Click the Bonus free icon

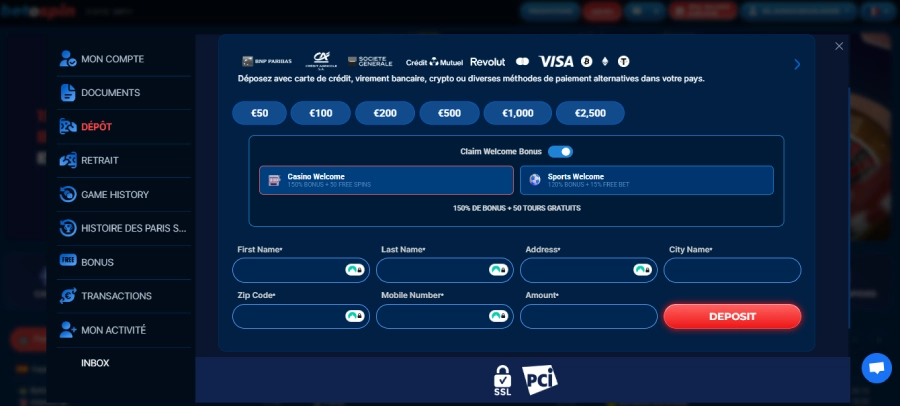click(x=68, y=261)
